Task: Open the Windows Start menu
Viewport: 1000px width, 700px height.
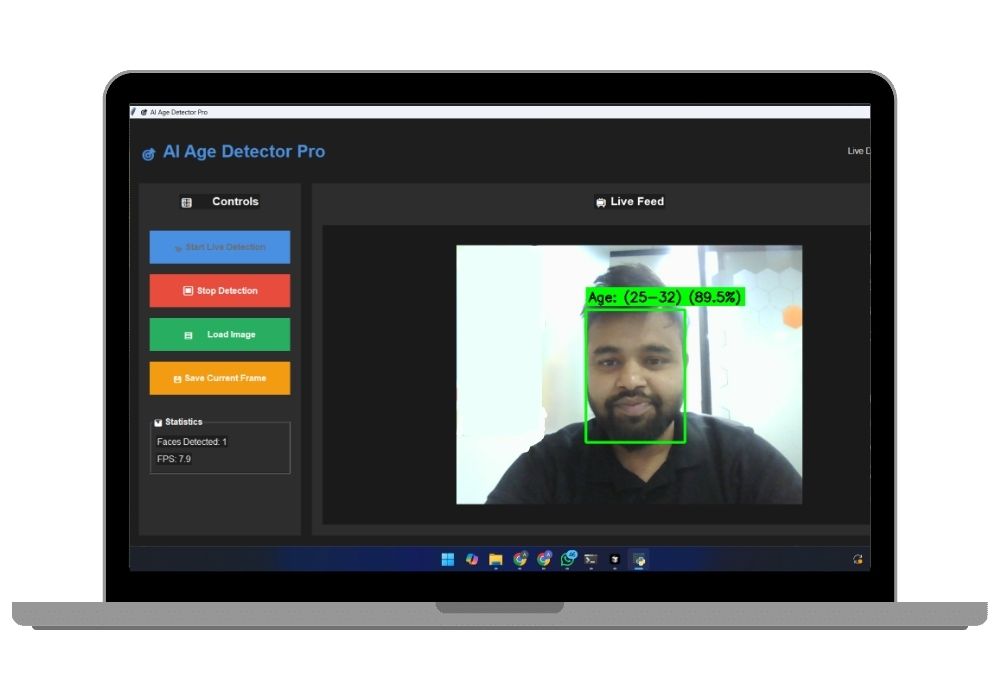Action: tap(448, 558)
